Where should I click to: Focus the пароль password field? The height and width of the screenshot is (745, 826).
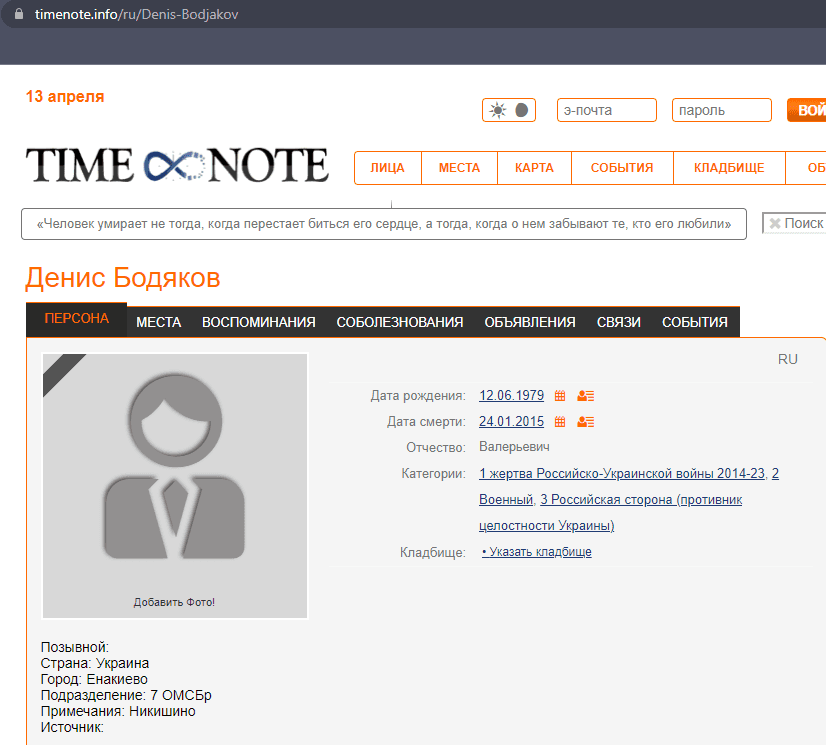coord(722,110)
